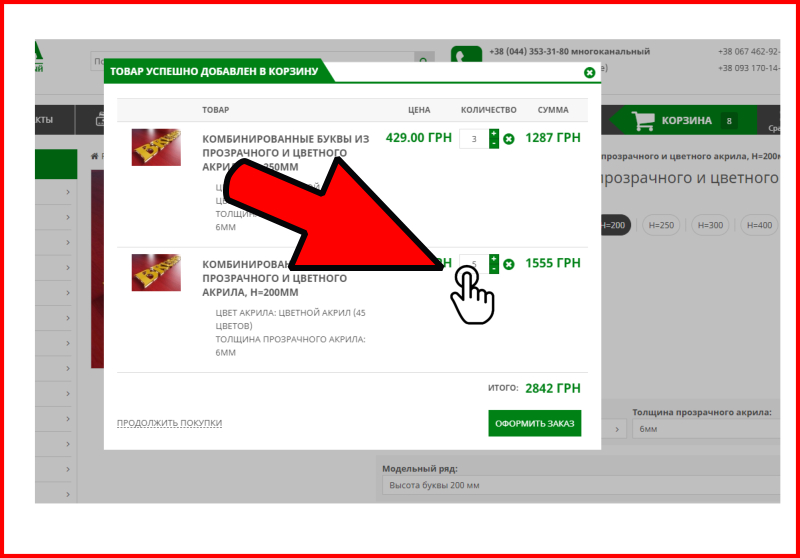Remove the first cart item (H=250mm letters)
The height and width of the screenshot is (558, 800).
tap(509, 139)
